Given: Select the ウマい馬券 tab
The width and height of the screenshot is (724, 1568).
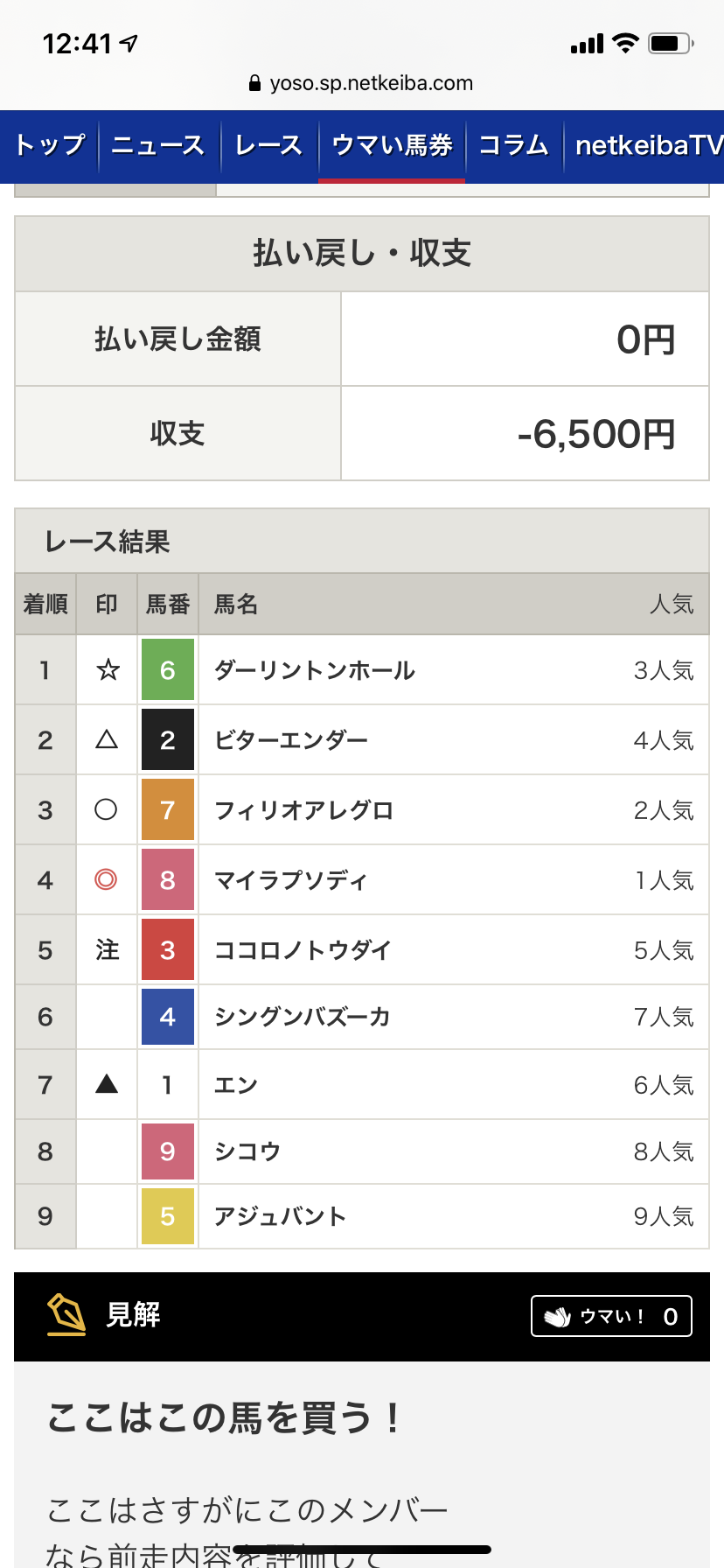Looking at the screenshot, I should tap(392, 145).
